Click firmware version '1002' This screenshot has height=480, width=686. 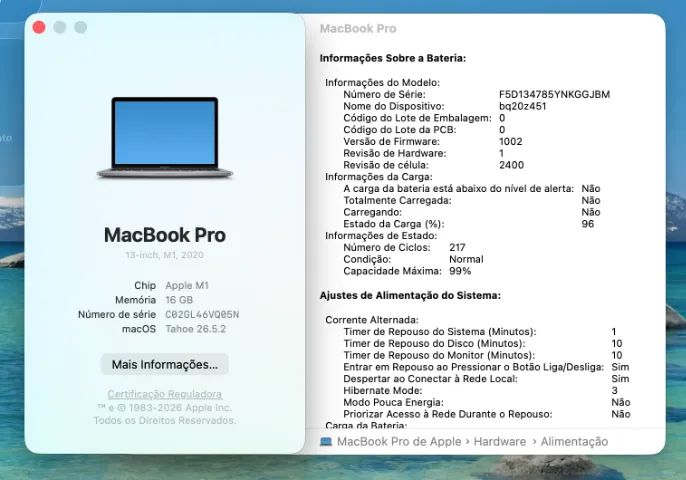point(511,141)
